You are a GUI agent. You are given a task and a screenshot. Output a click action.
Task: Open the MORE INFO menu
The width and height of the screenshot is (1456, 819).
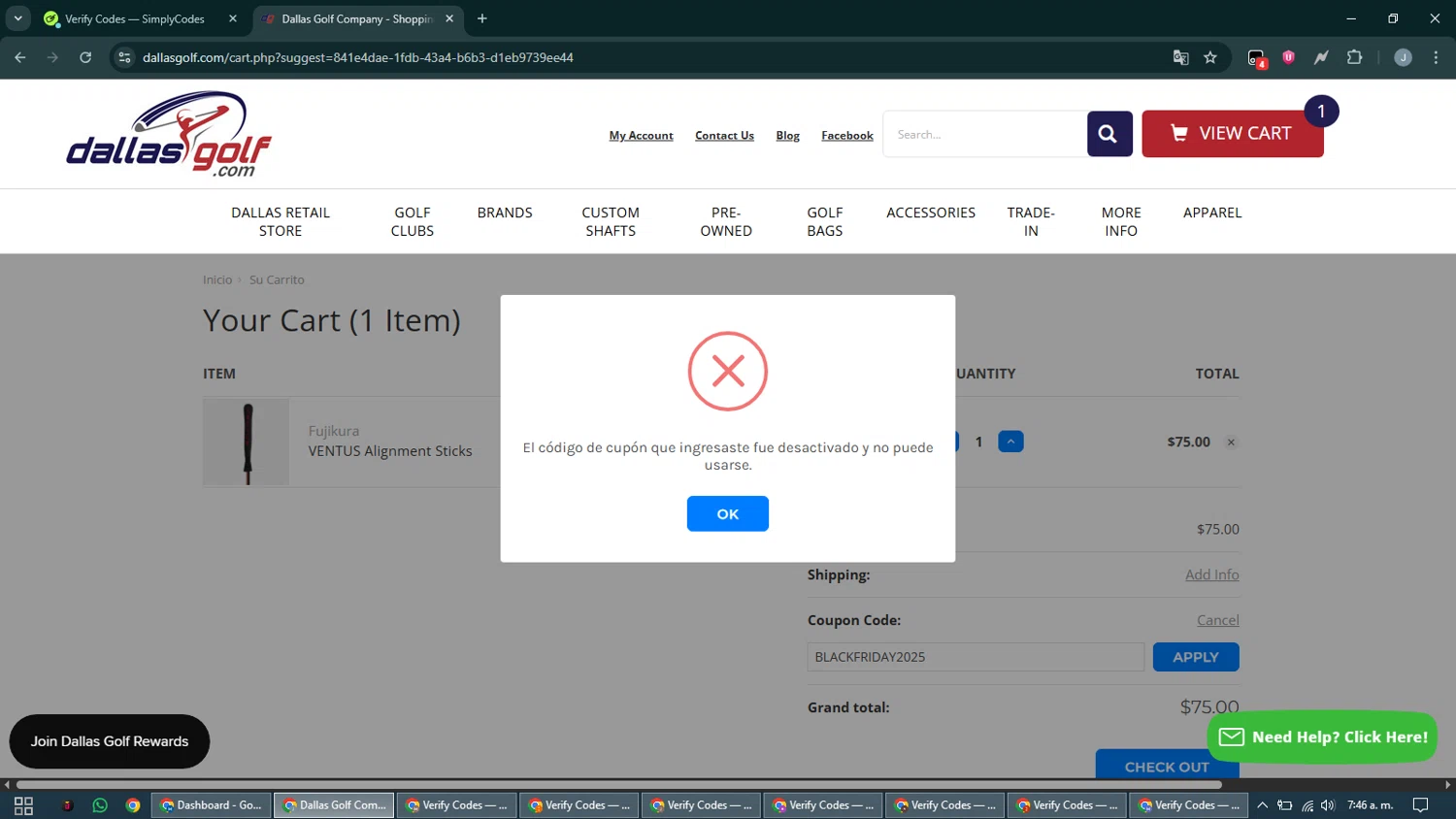(x=1121, y=221)
